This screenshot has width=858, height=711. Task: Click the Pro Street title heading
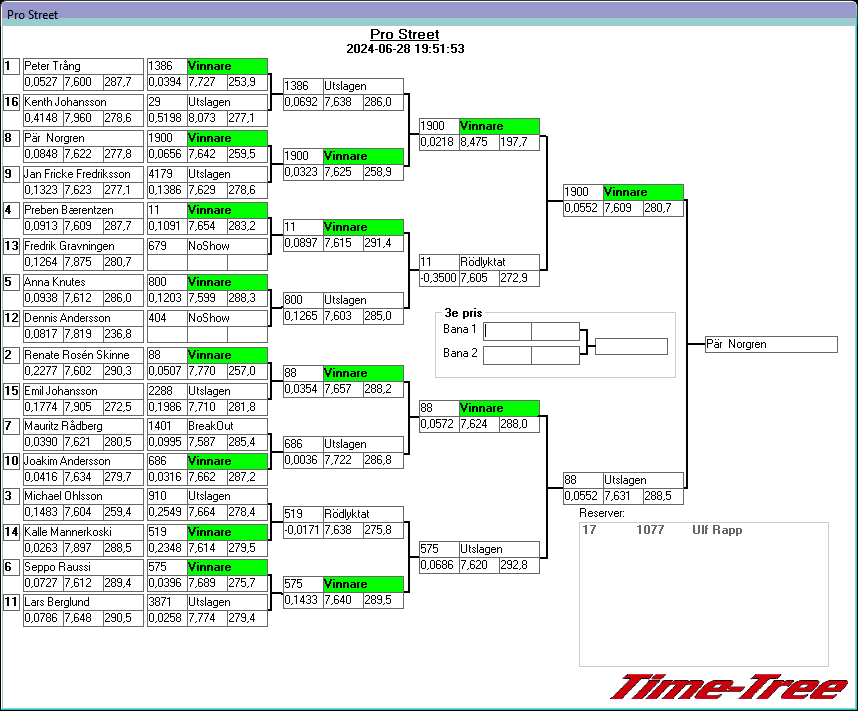pyautogui.click(x=404, y=34)
